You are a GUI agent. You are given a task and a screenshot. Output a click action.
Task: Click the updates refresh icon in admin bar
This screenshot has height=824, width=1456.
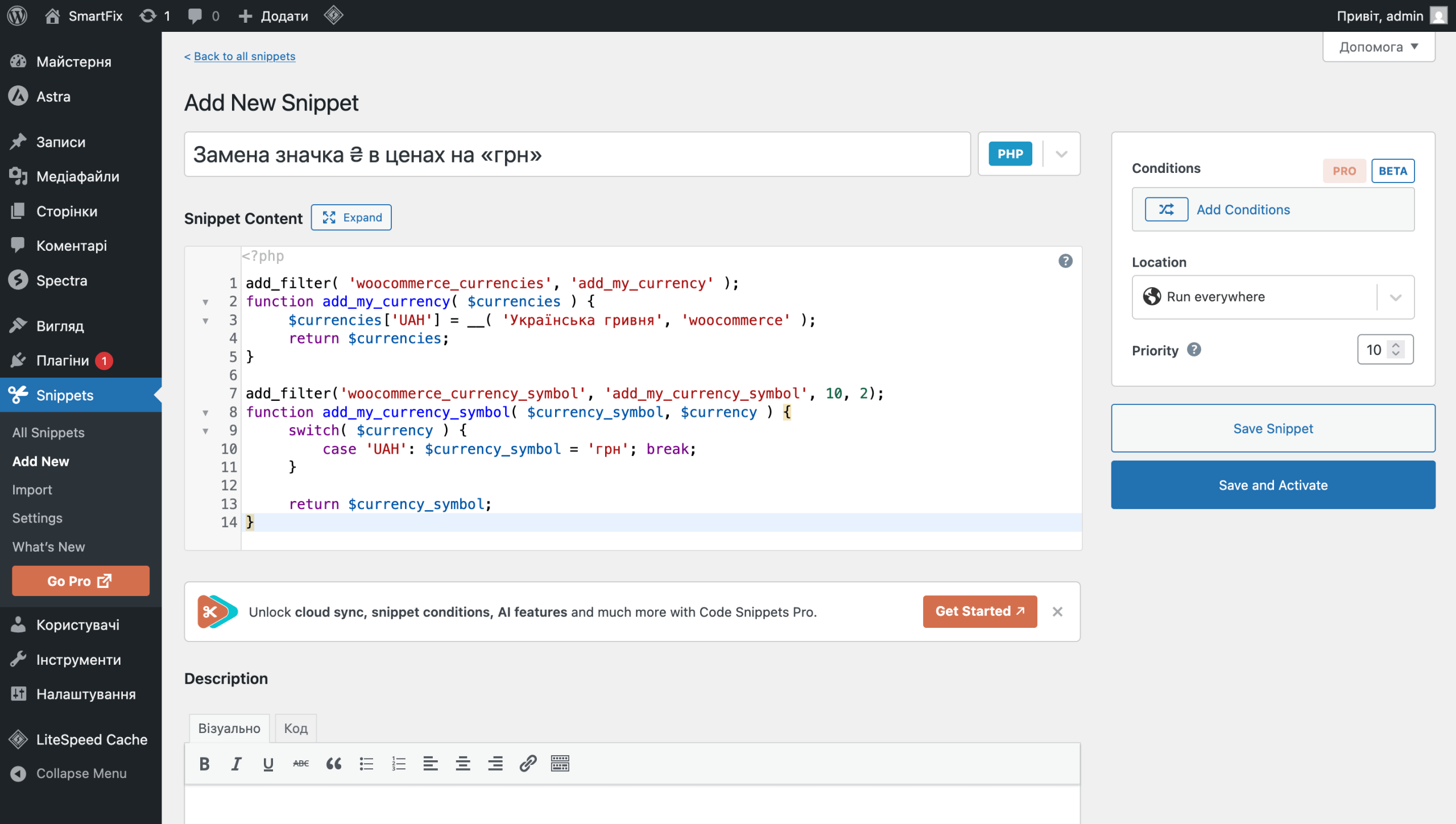(147, 15)
